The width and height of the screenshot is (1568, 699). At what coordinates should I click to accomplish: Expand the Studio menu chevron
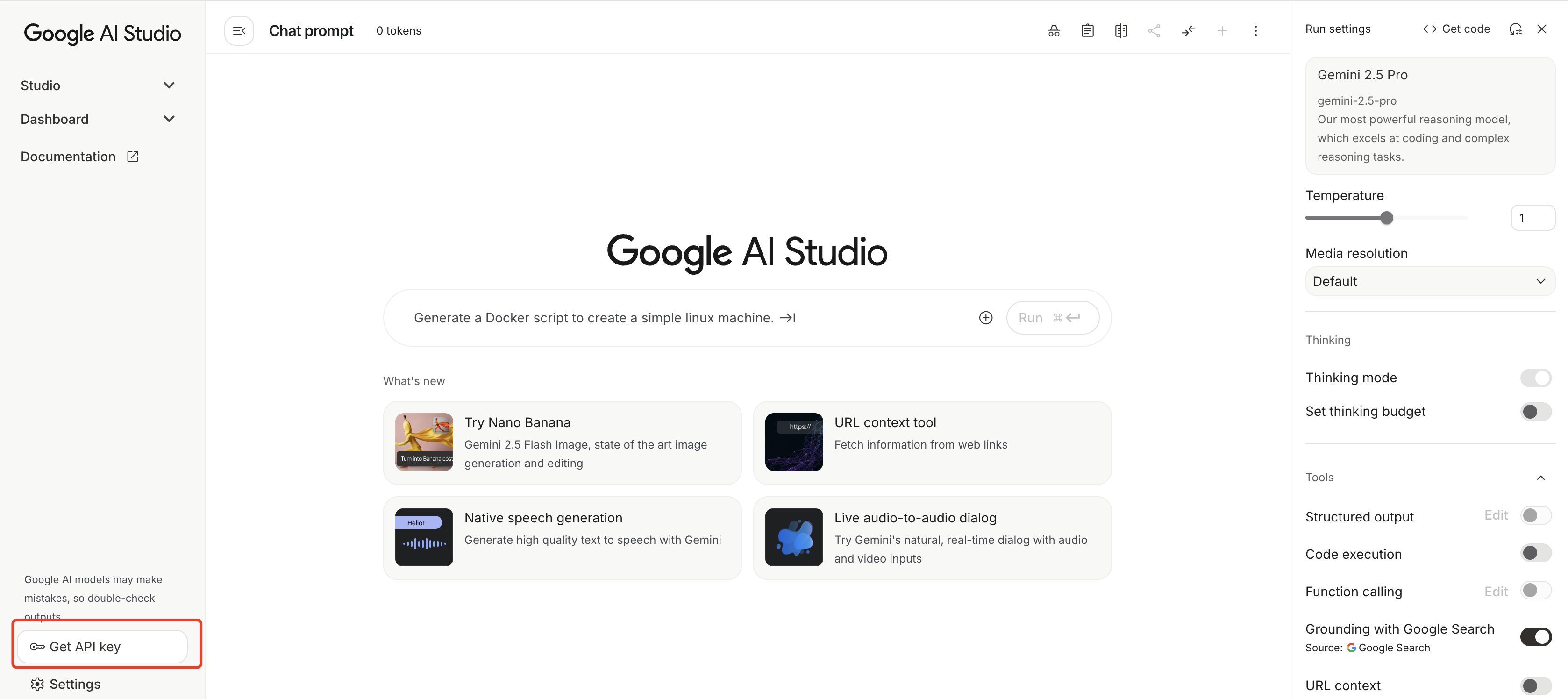[169, 85]
